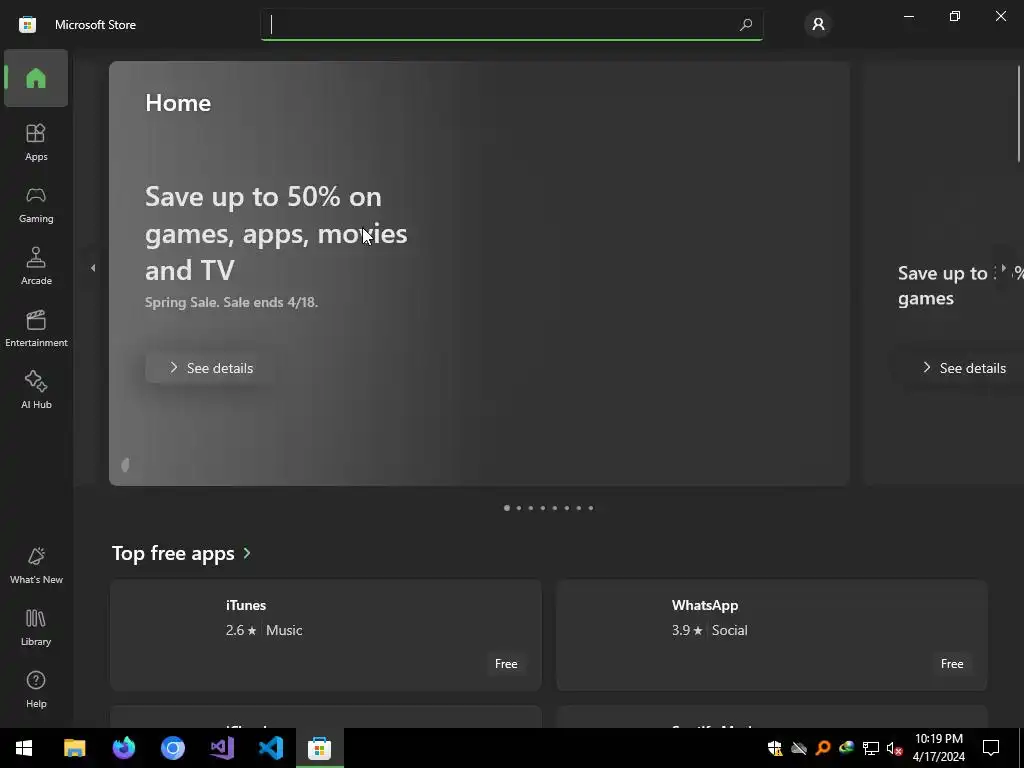Click the Spring Sale headline text

coord(276,233)
